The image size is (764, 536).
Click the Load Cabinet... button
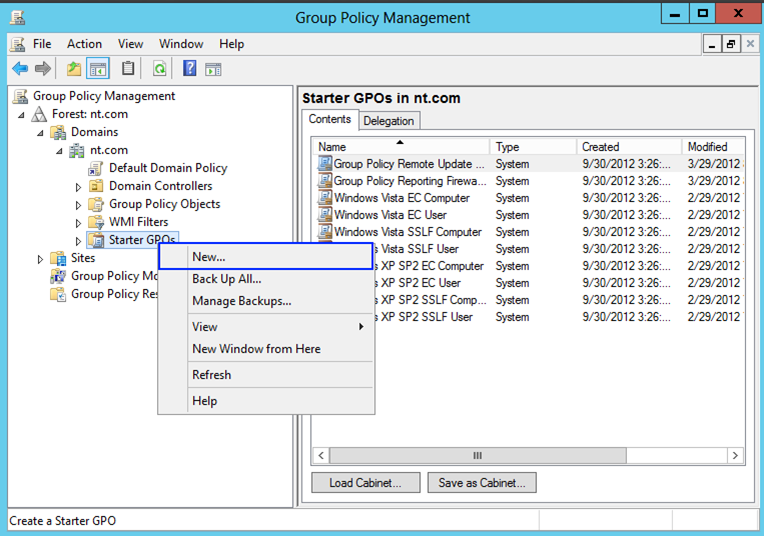tap(365, 482)
